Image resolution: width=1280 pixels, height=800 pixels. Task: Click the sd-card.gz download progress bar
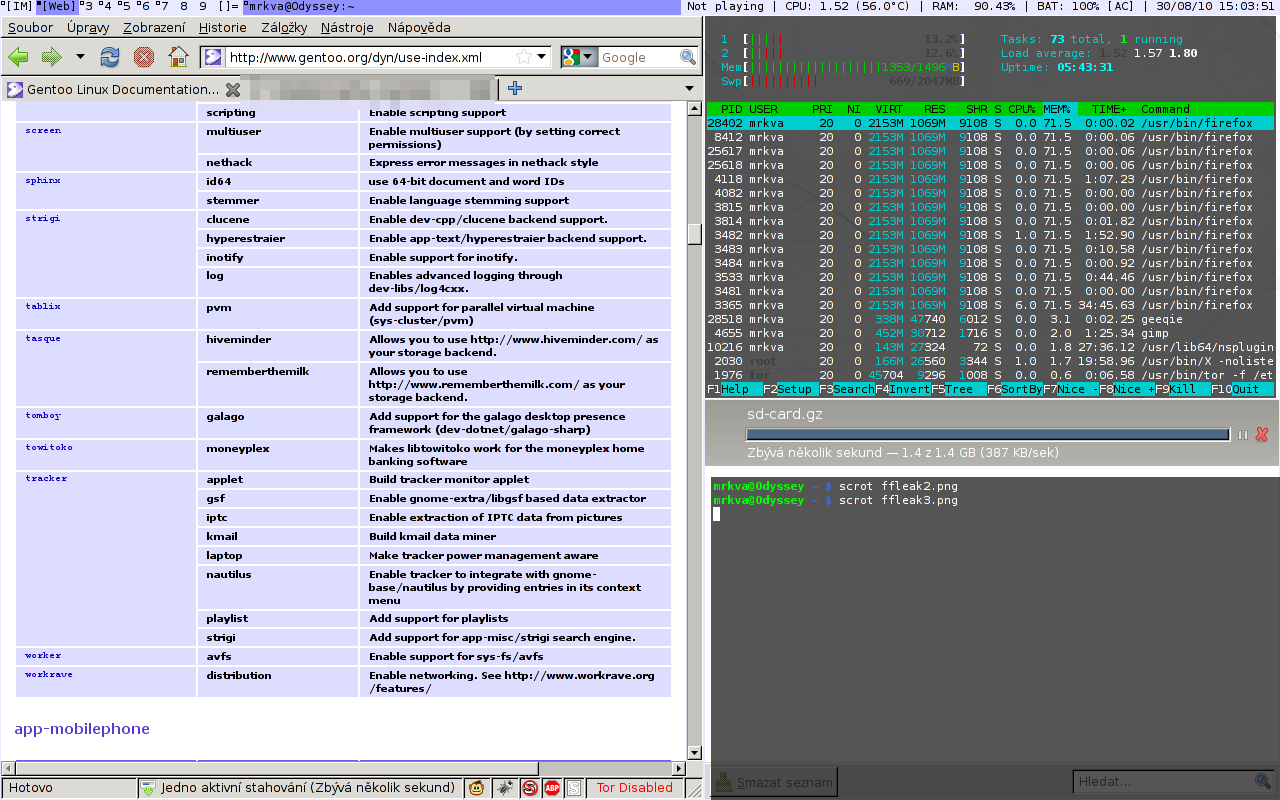coord(988,434)
